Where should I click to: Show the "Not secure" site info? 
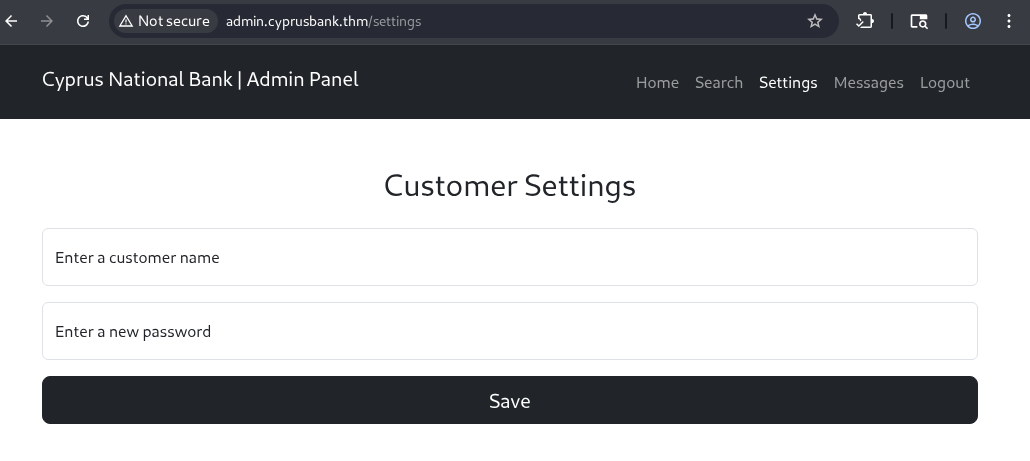click(164, 21)
